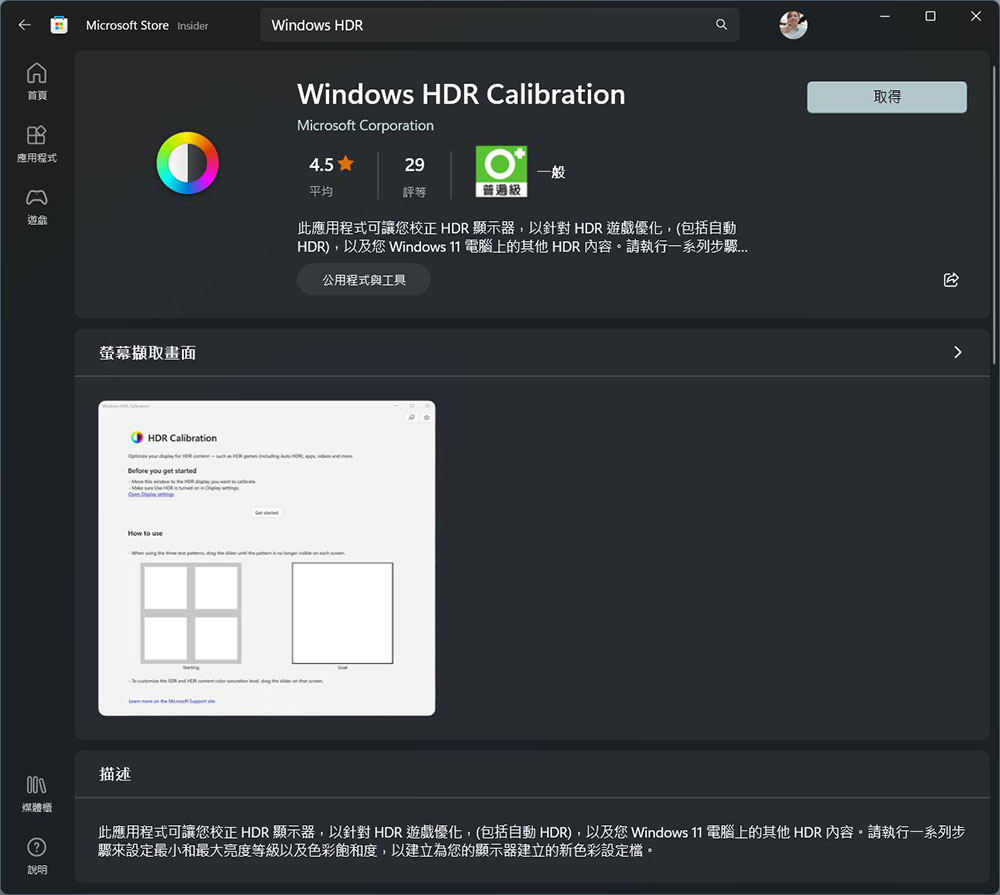Open the 首頁 home section in sidebar
Screen dimensions: 1000x895
click(36, 82)
